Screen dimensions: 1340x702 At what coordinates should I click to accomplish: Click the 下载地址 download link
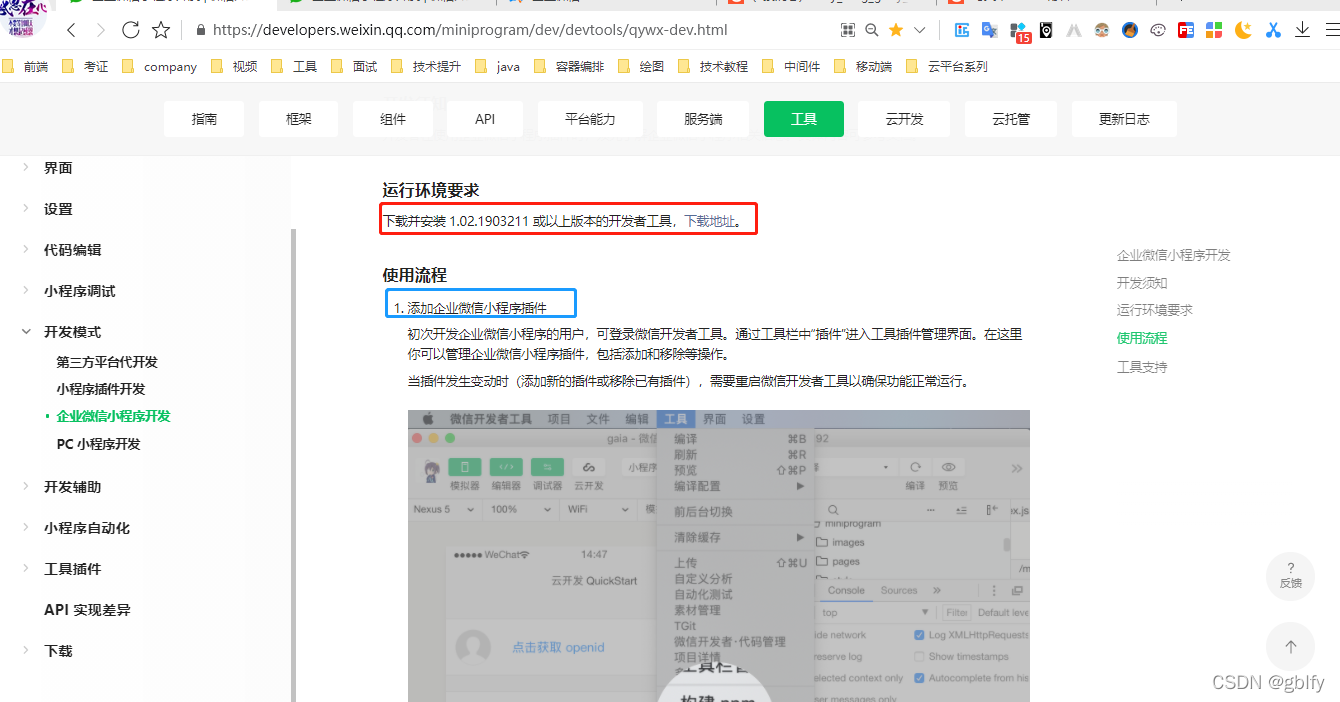(x=709, y=219)
